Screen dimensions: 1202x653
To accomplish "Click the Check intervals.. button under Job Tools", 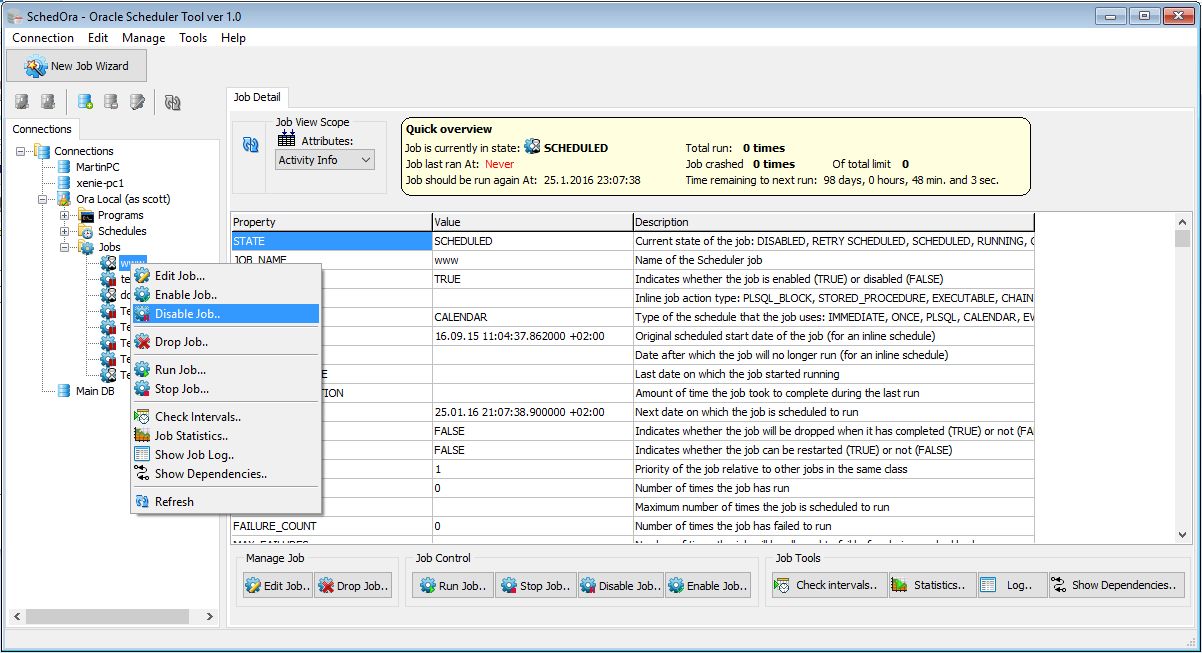I will pyautogui.click(x=830, y=586).
